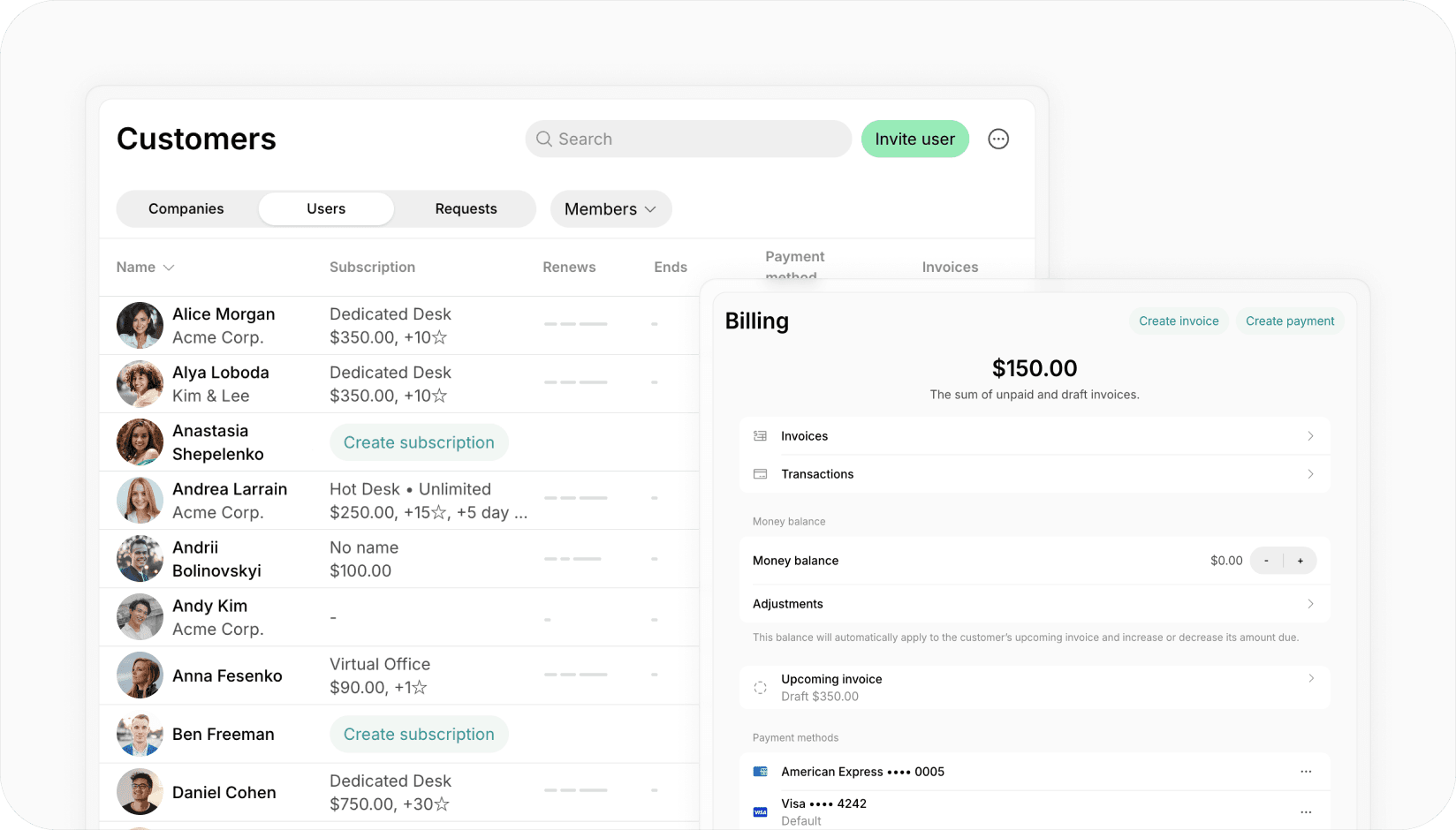
Task: Switch to the Requests tab
Action: coord(466,208)
